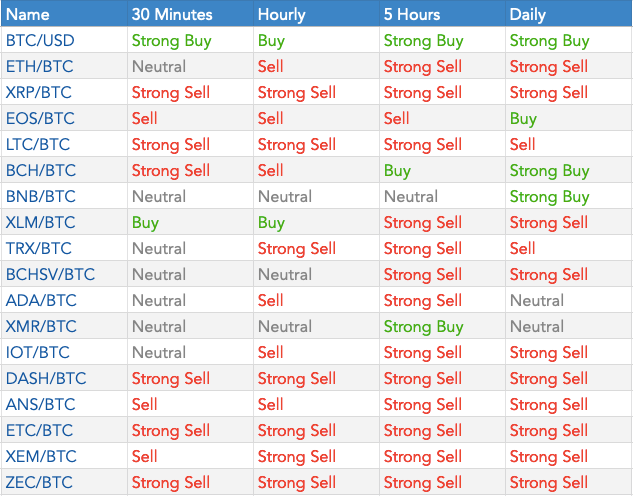Click the DASH/BTC link
This screenshot has height=496, width=633.
[x=45, y=379]
